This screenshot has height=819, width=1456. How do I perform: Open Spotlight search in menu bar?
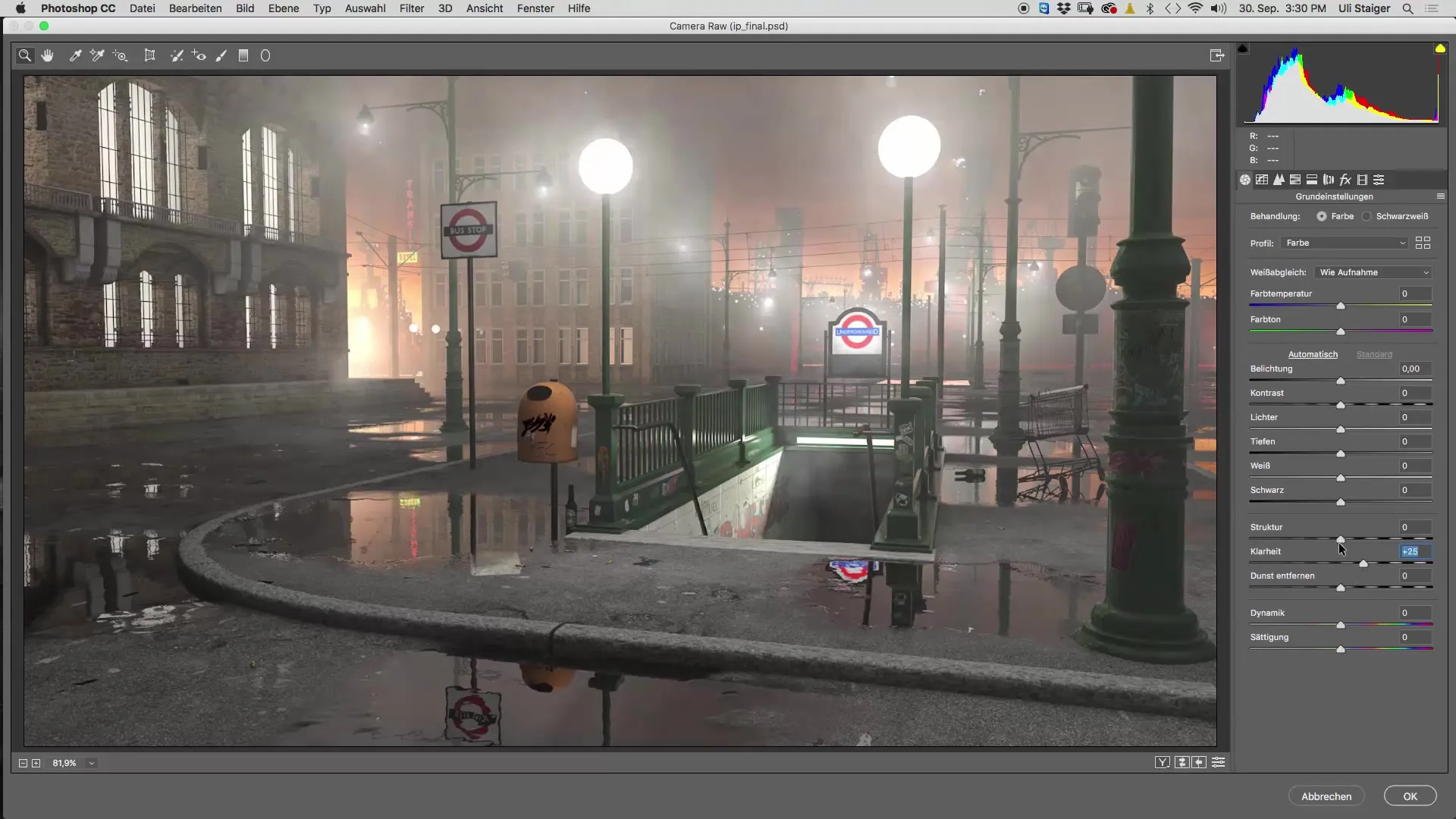pos(1407,8)
